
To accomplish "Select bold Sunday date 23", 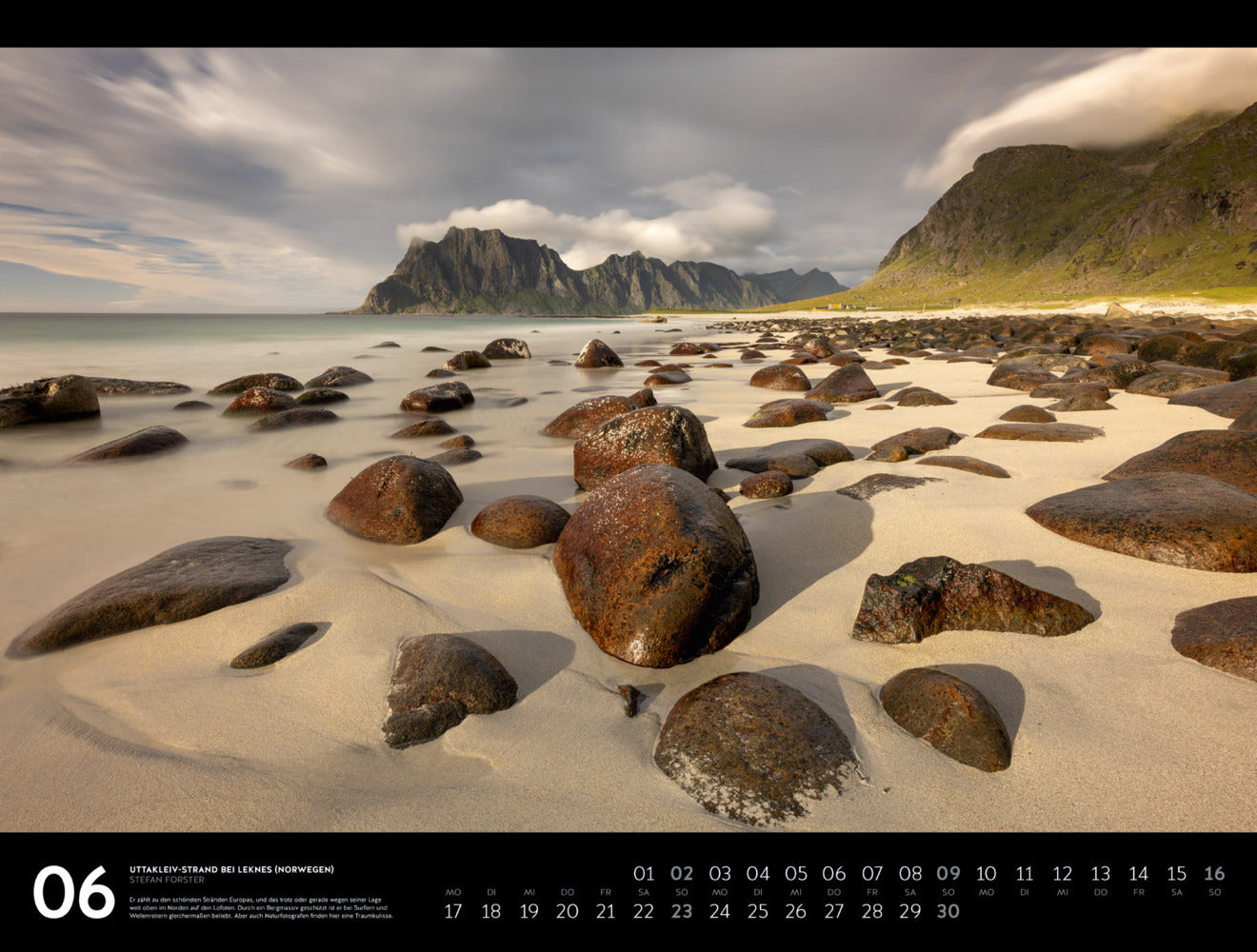I will pos(682,911).
